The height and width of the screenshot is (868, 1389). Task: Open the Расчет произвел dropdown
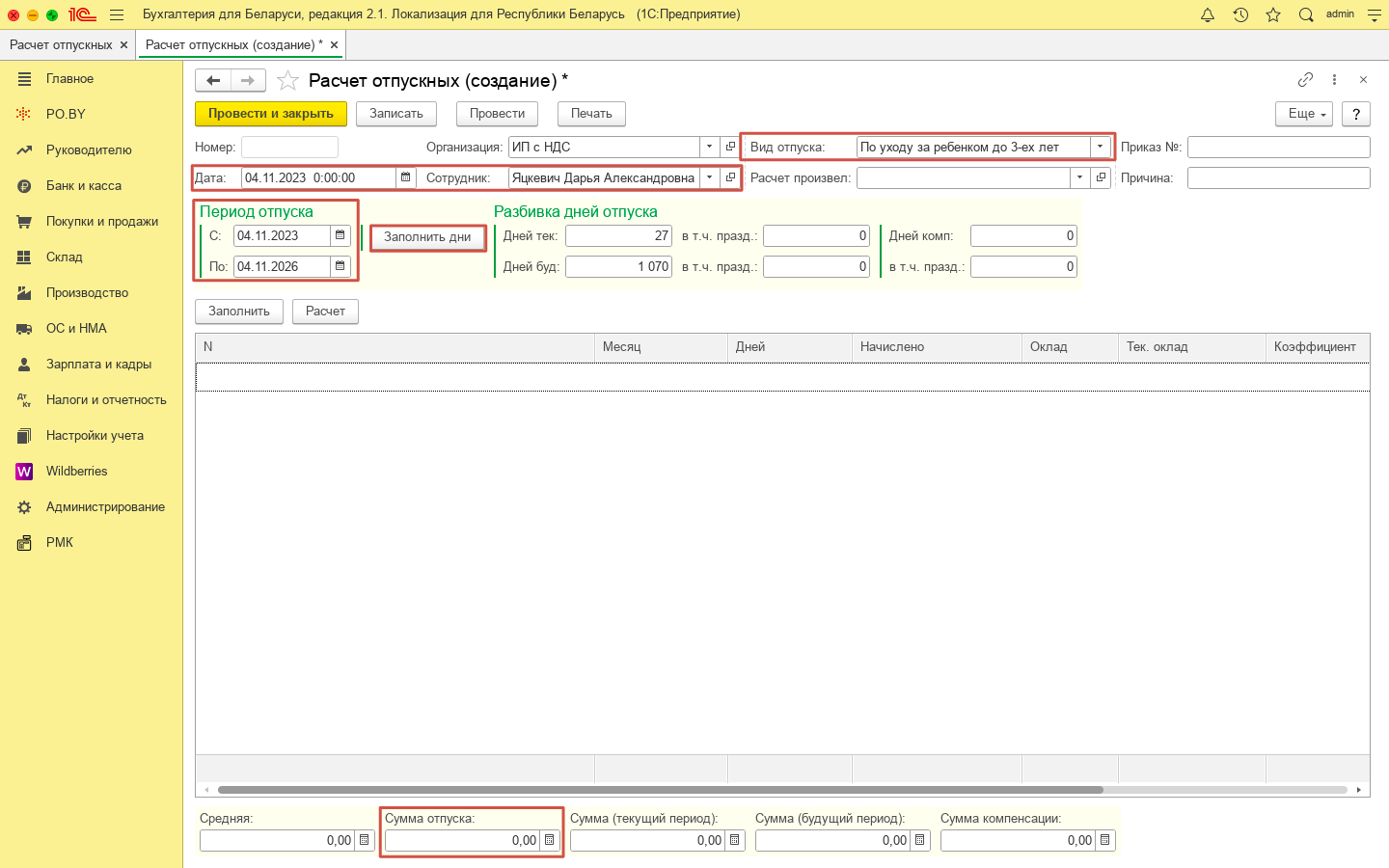click(1079, 177)
